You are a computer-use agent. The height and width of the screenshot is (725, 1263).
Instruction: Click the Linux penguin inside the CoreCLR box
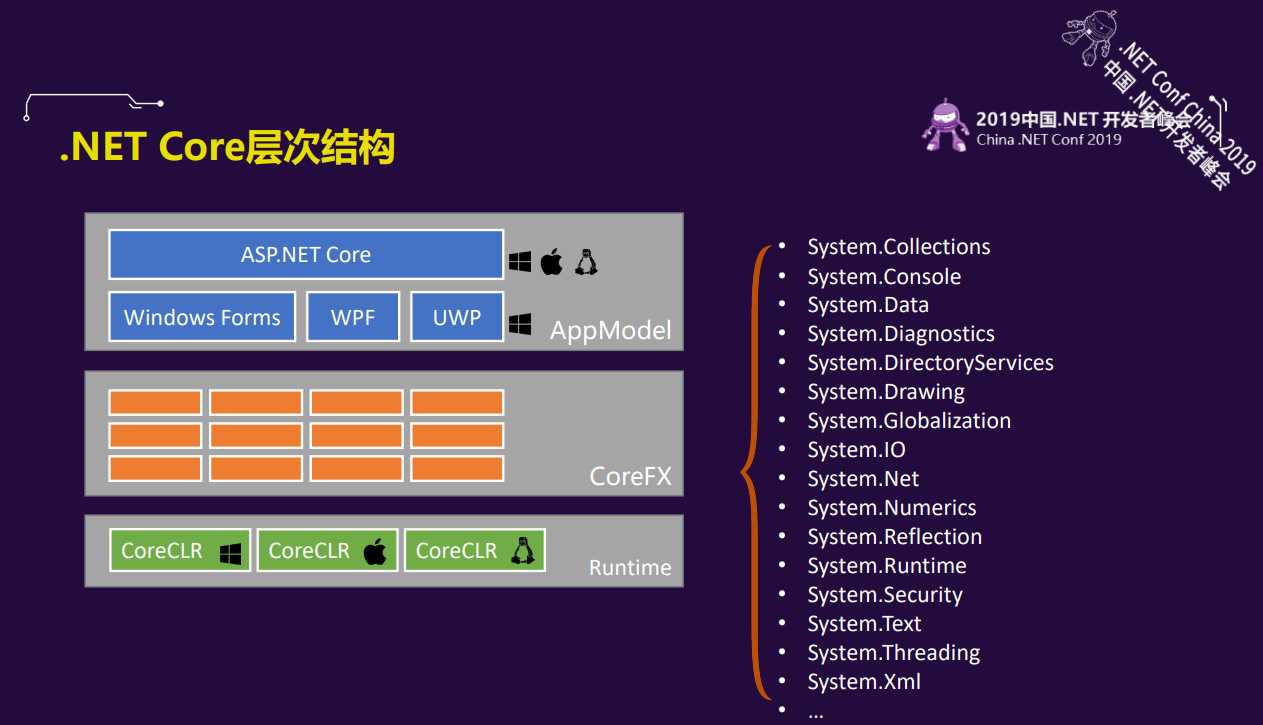pos(522,550)
